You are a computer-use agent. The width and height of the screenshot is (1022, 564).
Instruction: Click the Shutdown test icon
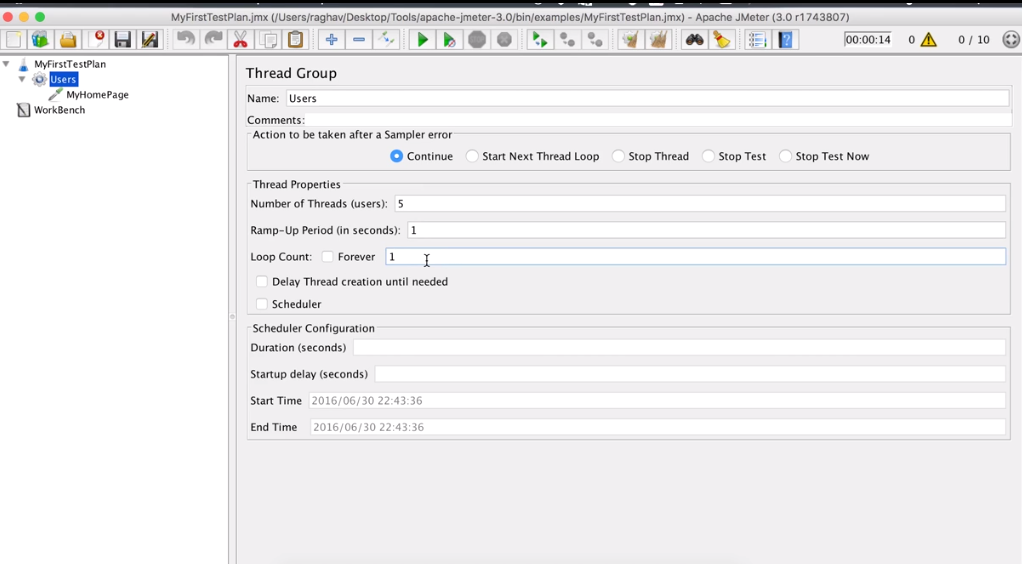[x=504, y=40]
